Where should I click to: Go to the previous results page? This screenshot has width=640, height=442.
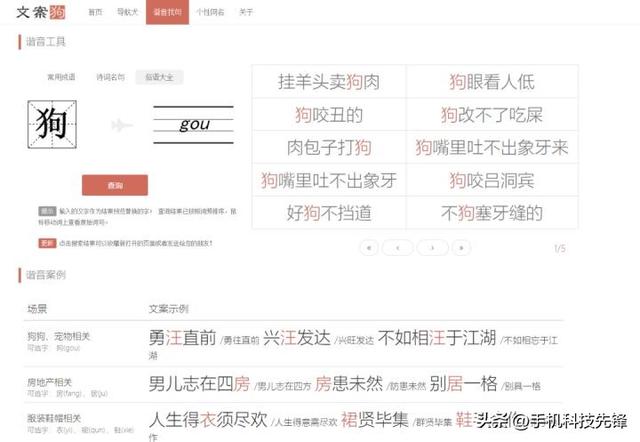398,248
